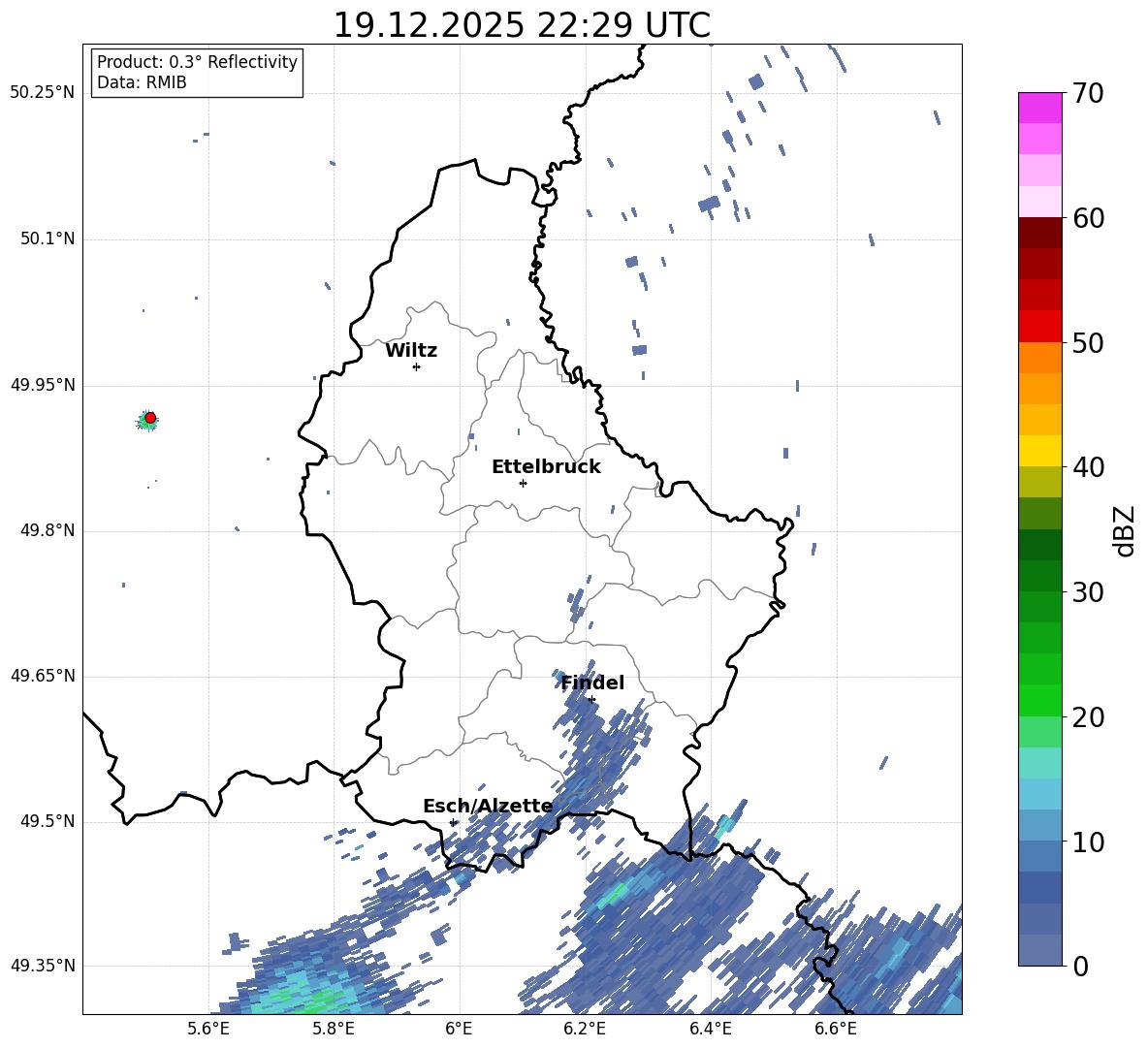Image resolution: width=1148 pixels, height=1048 pixels.
Task: Click the colorbar tick label 40
Action: click(x=1088, y=467)
